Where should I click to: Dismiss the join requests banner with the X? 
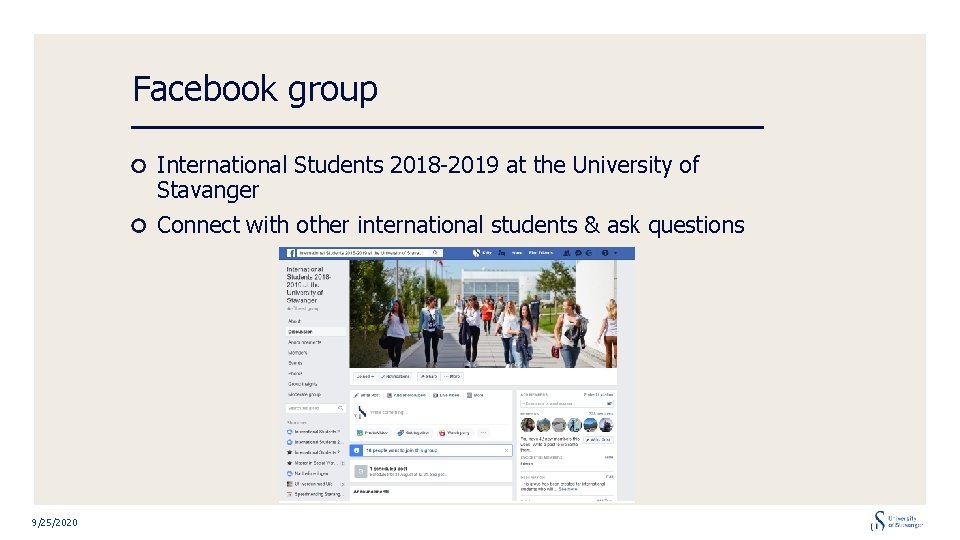pyautogui.click(x=506, y=451)
